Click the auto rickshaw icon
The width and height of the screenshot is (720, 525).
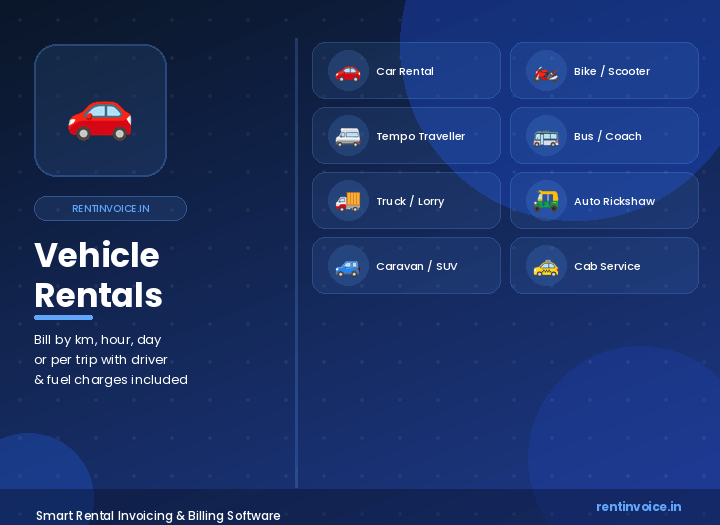pyautogui.click(x=546, y=201)
